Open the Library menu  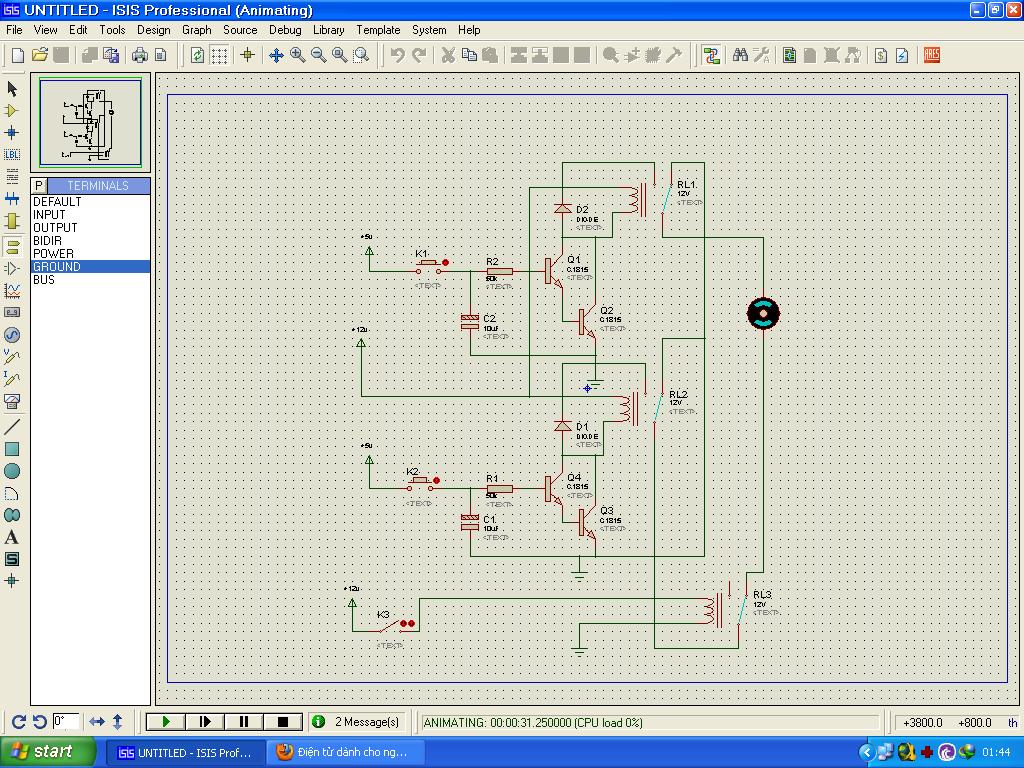[x=328, y=30]
